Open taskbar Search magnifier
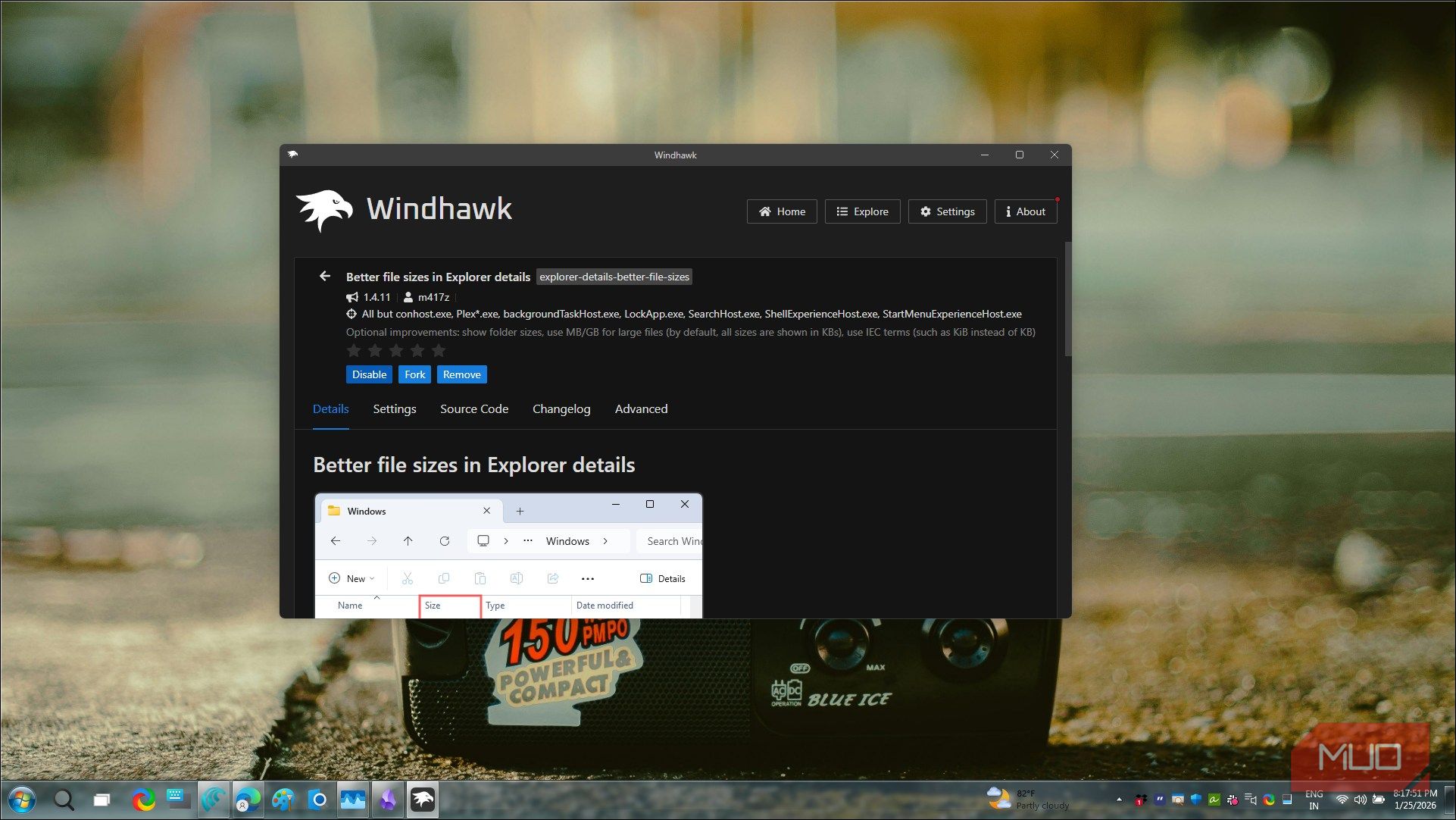 click(64, 800)
